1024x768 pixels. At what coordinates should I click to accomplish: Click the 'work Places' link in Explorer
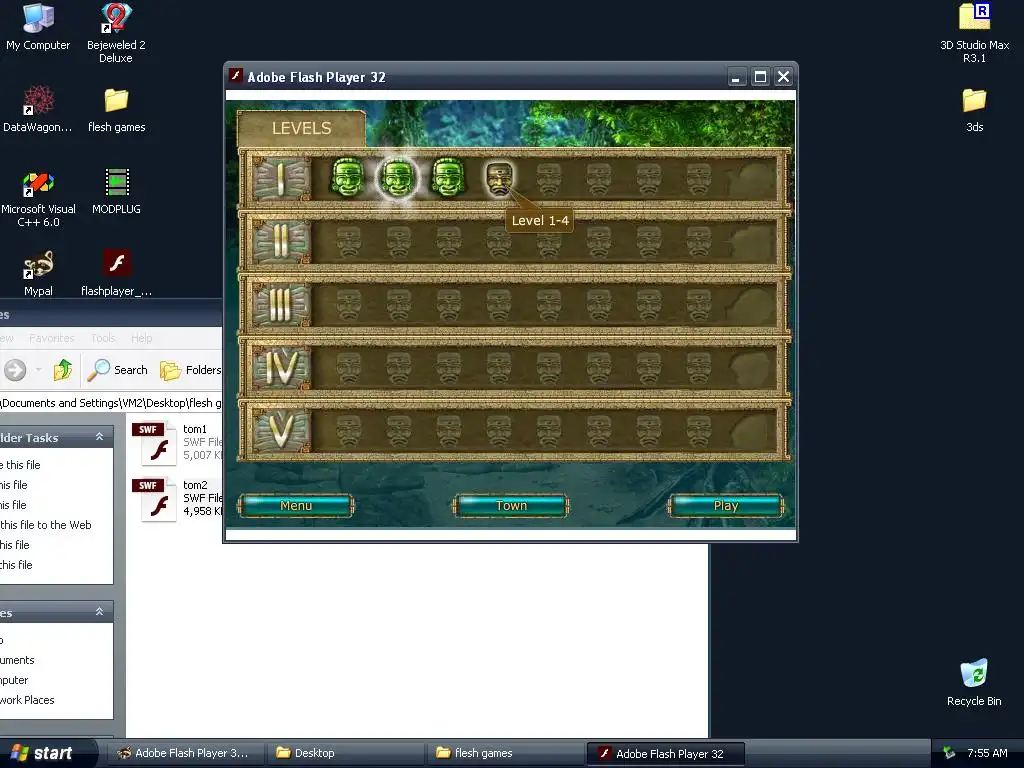[27, 699]
